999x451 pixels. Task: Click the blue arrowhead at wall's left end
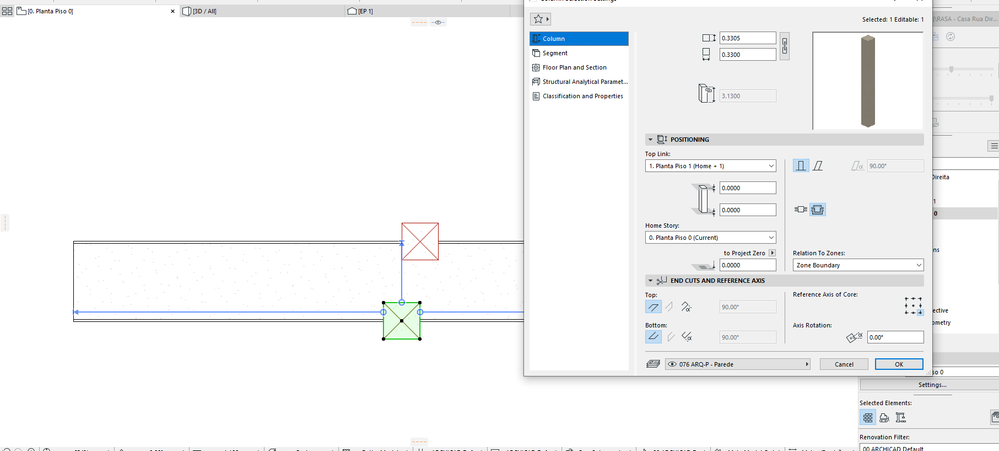[76, 312]
